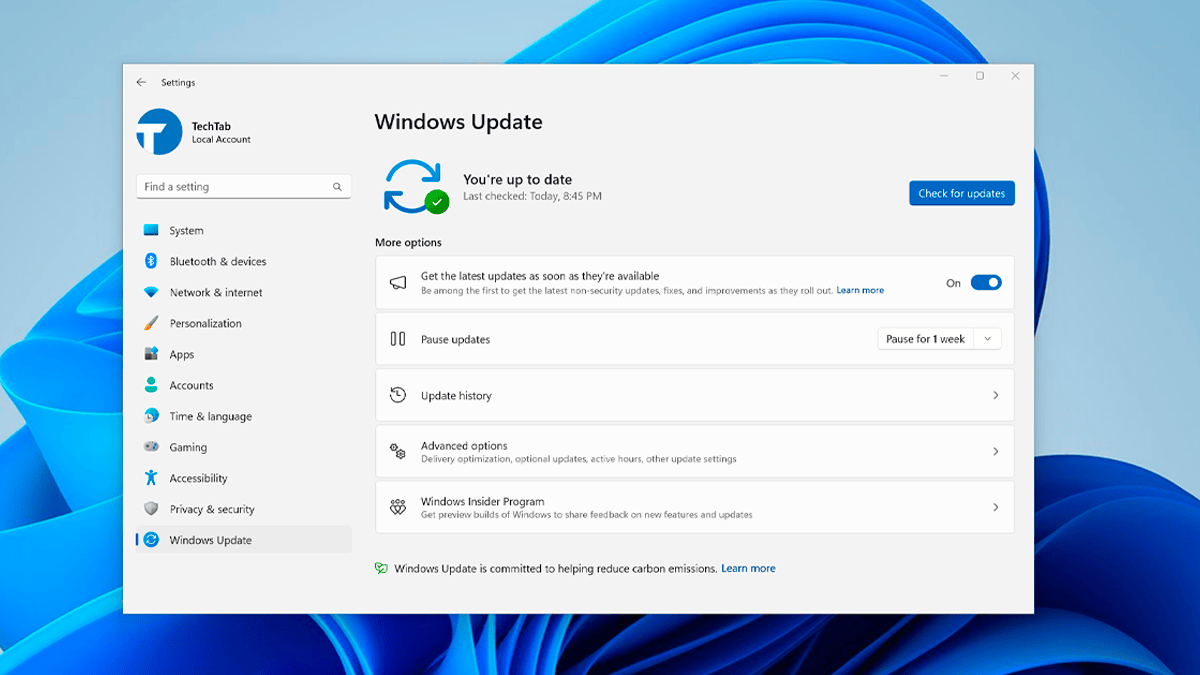Open Apps settings category
Screen dimensions: 1200x675
coord(244,354)
